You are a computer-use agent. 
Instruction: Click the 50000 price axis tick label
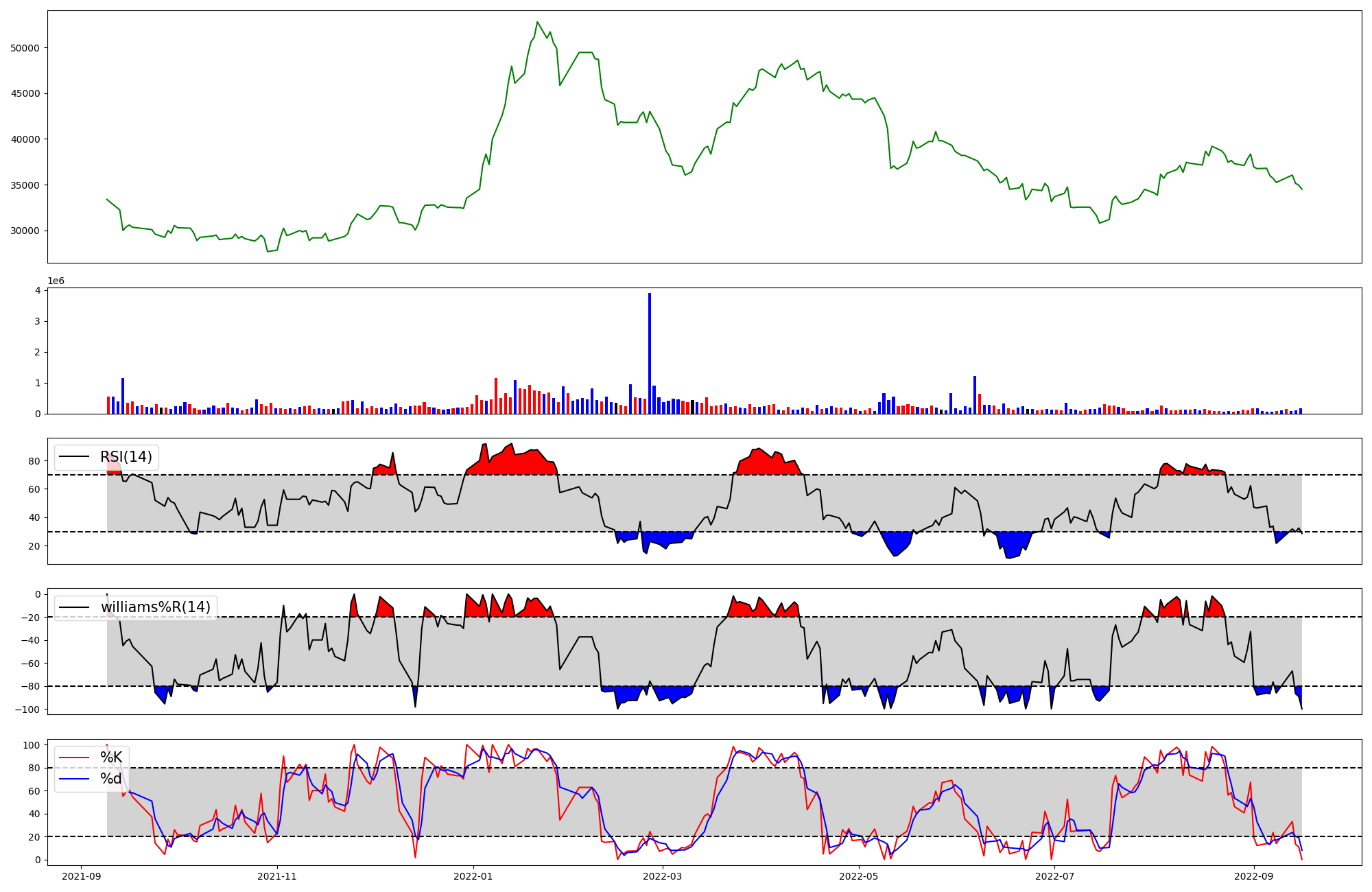tap(25, 48)
